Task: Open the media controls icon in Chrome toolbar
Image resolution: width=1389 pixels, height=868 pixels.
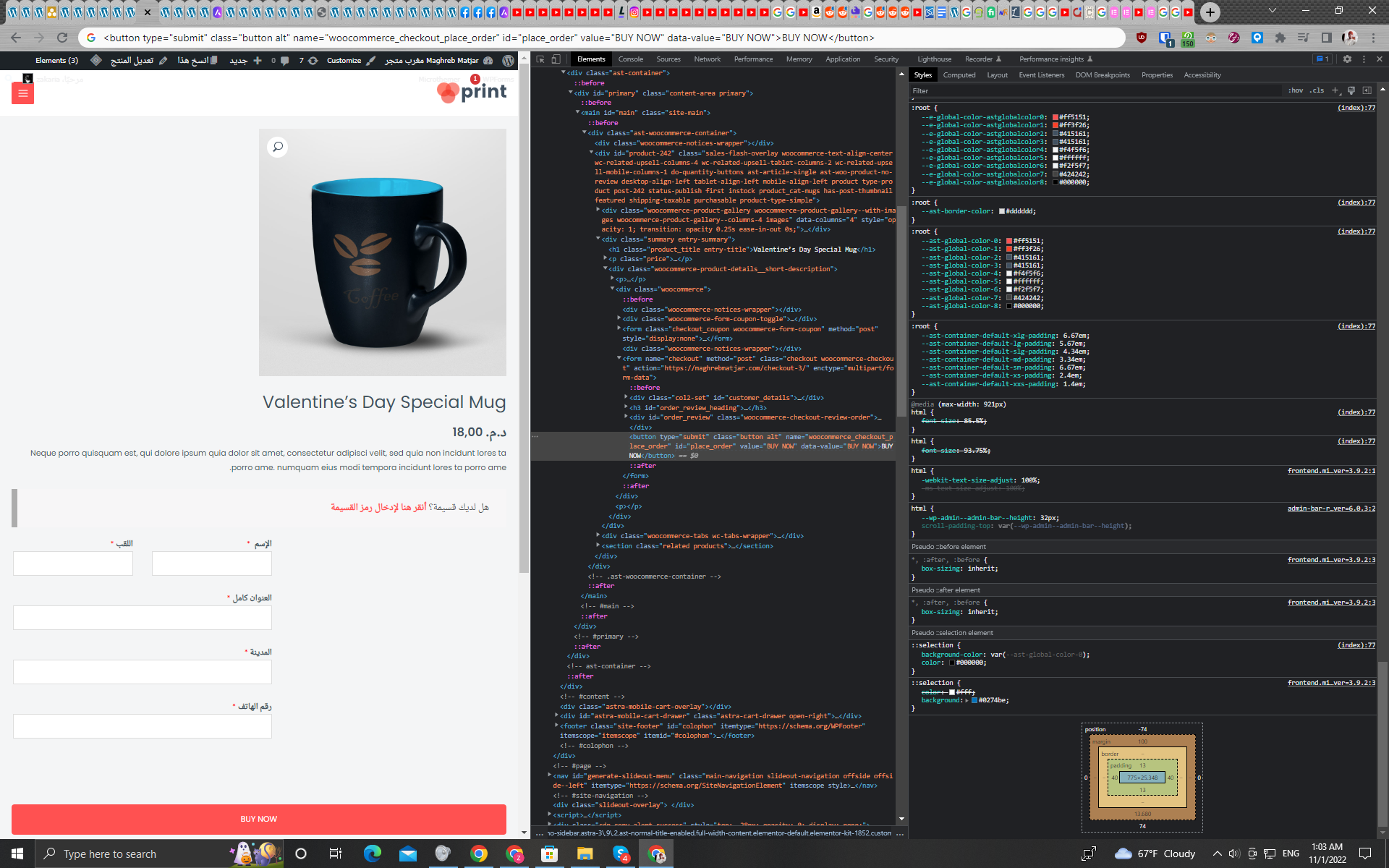Action: pos(1303,38)
